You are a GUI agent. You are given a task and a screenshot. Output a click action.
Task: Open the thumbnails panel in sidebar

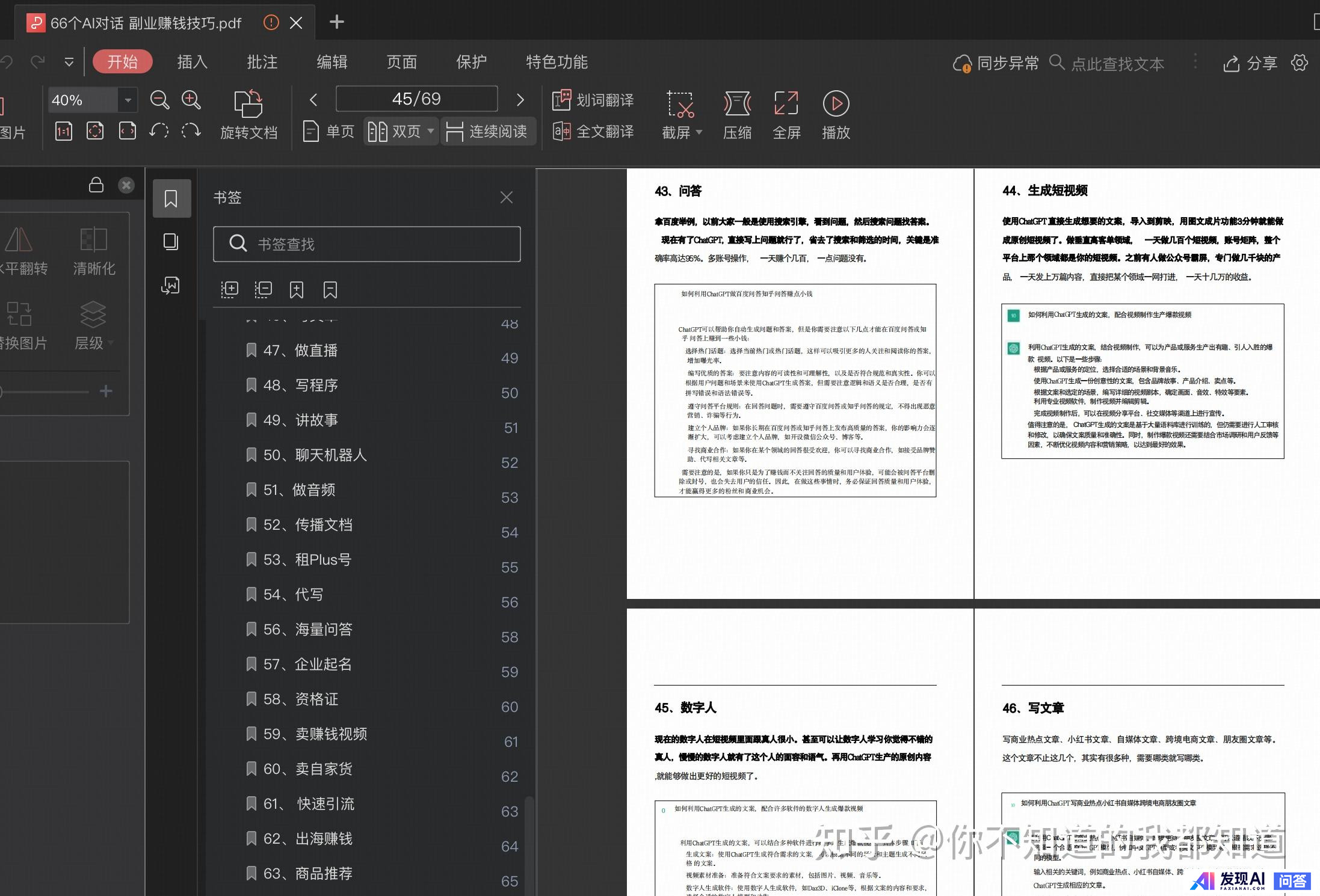[x=171, y=242]
